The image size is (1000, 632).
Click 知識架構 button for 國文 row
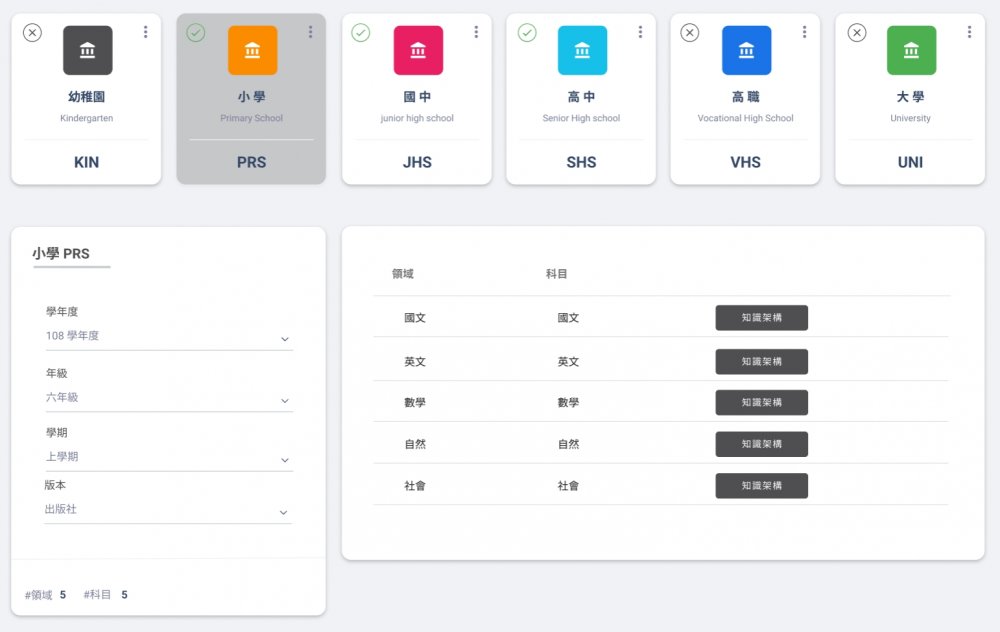point(761,318)
